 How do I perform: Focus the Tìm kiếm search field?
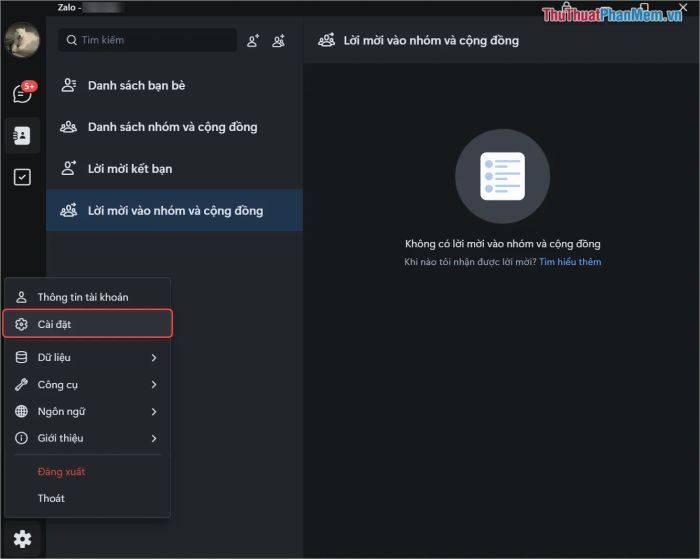[147, 40]
